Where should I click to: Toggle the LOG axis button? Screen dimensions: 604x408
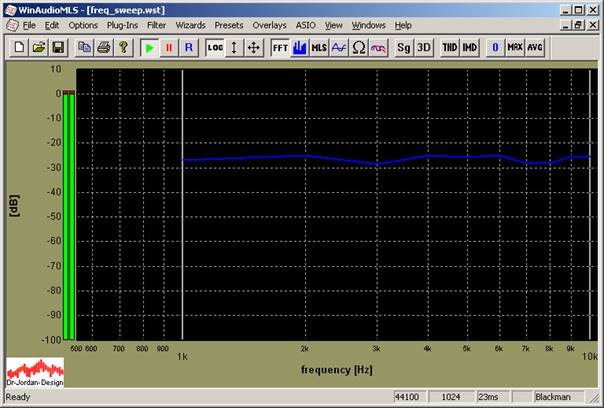tap(215, 47)
